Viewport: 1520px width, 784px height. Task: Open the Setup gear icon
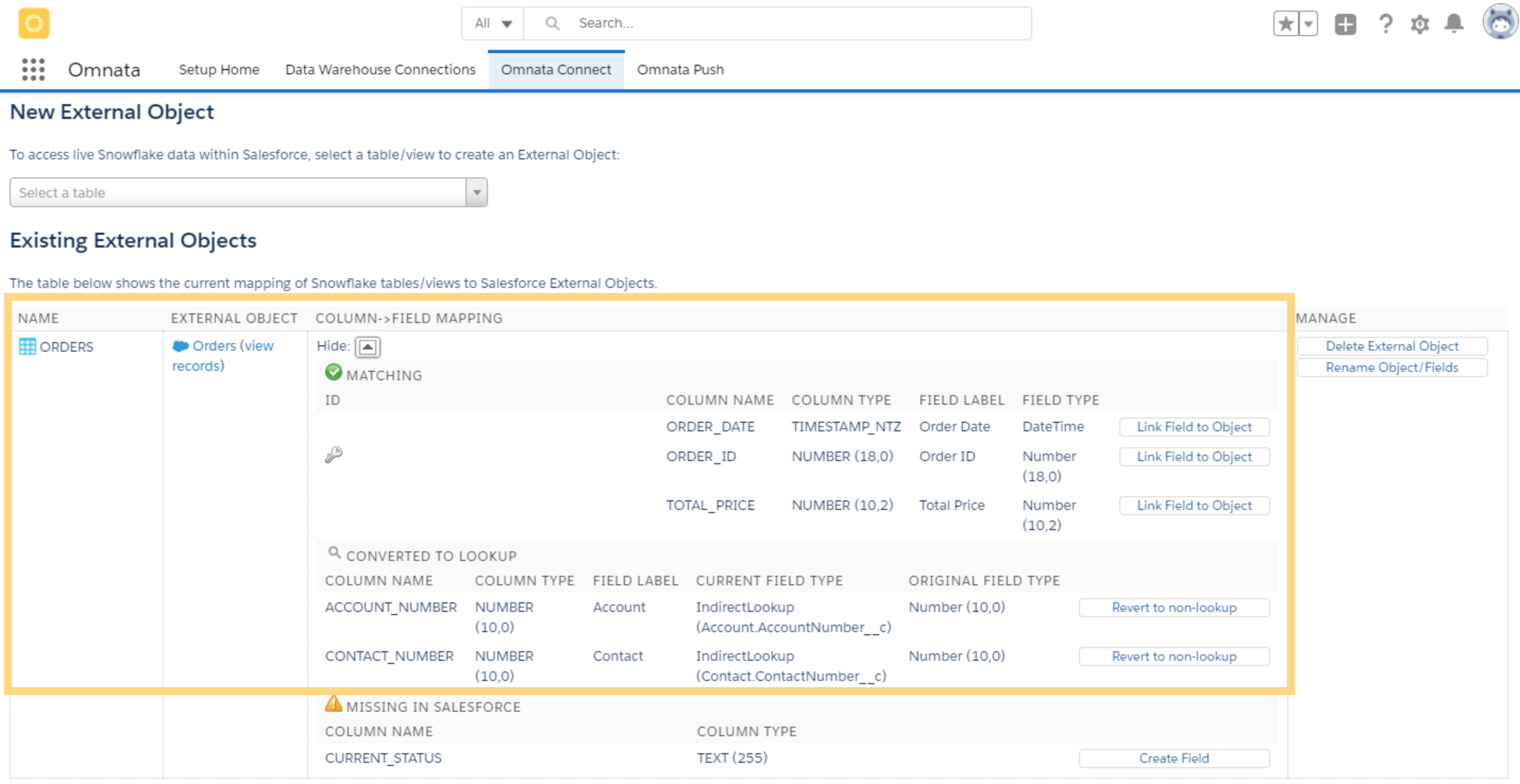pyautogui.click(x=1420, y=24)
